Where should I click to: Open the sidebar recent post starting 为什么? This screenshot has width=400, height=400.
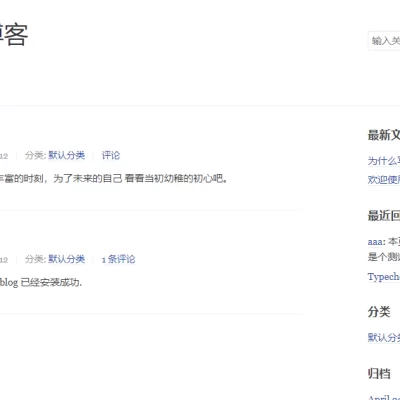pyautogui.click(x=384, y=161)
